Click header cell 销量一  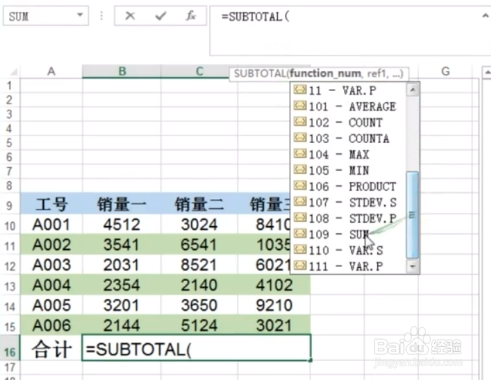122,204
